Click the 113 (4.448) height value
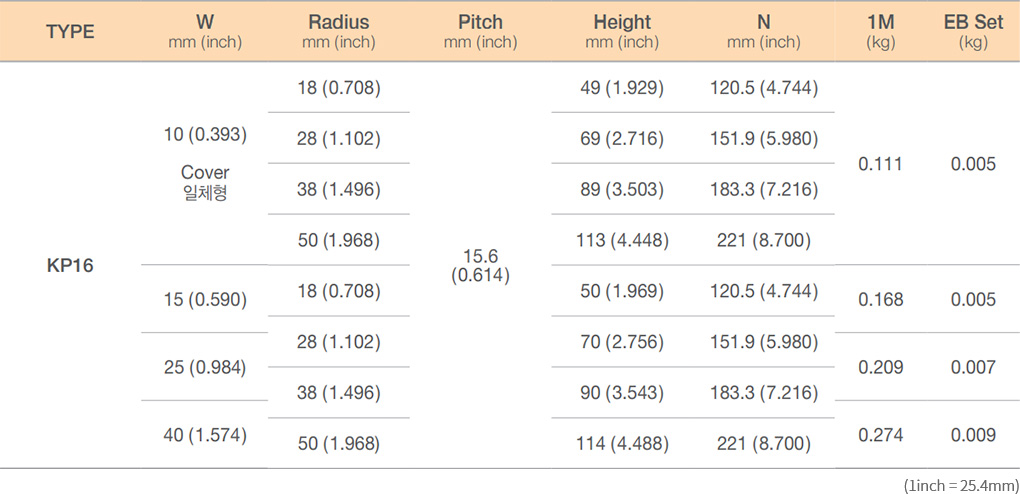 [622, 241]
